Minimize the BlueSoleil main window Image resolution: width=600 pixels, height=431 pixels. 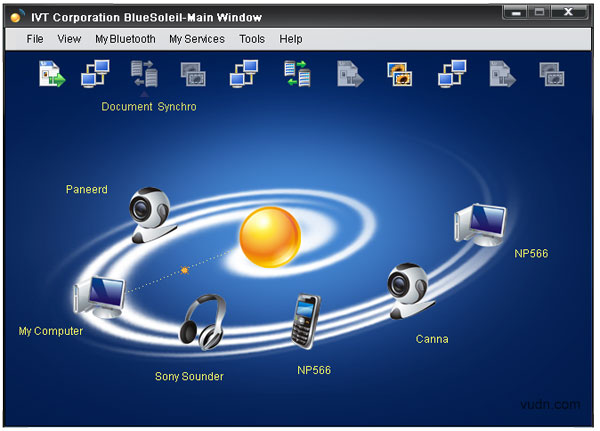pos(516,13)
